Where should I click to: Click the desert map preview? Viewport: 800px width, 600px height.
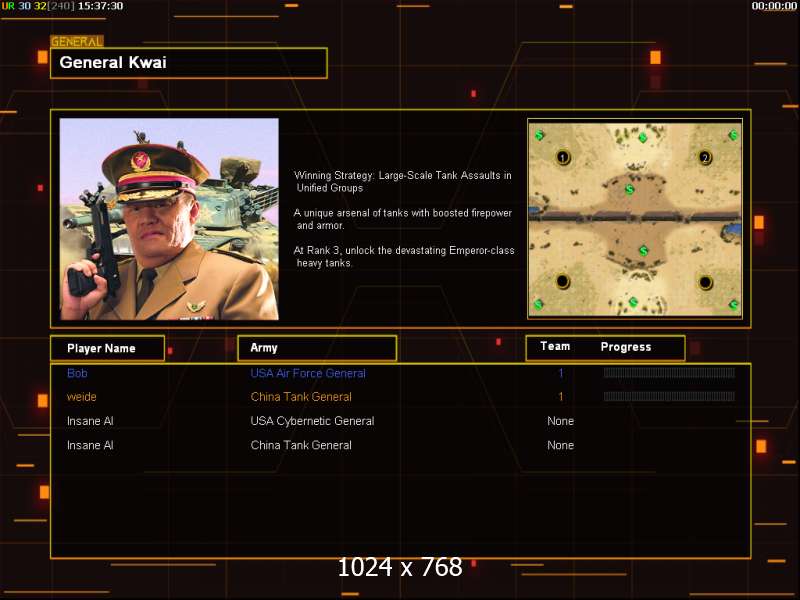(635, 219)
